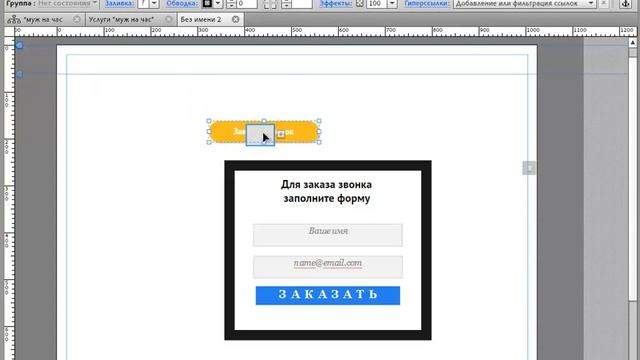Click the stroke width field showing 0
640x360 pixels.
(x=247, y=4)
